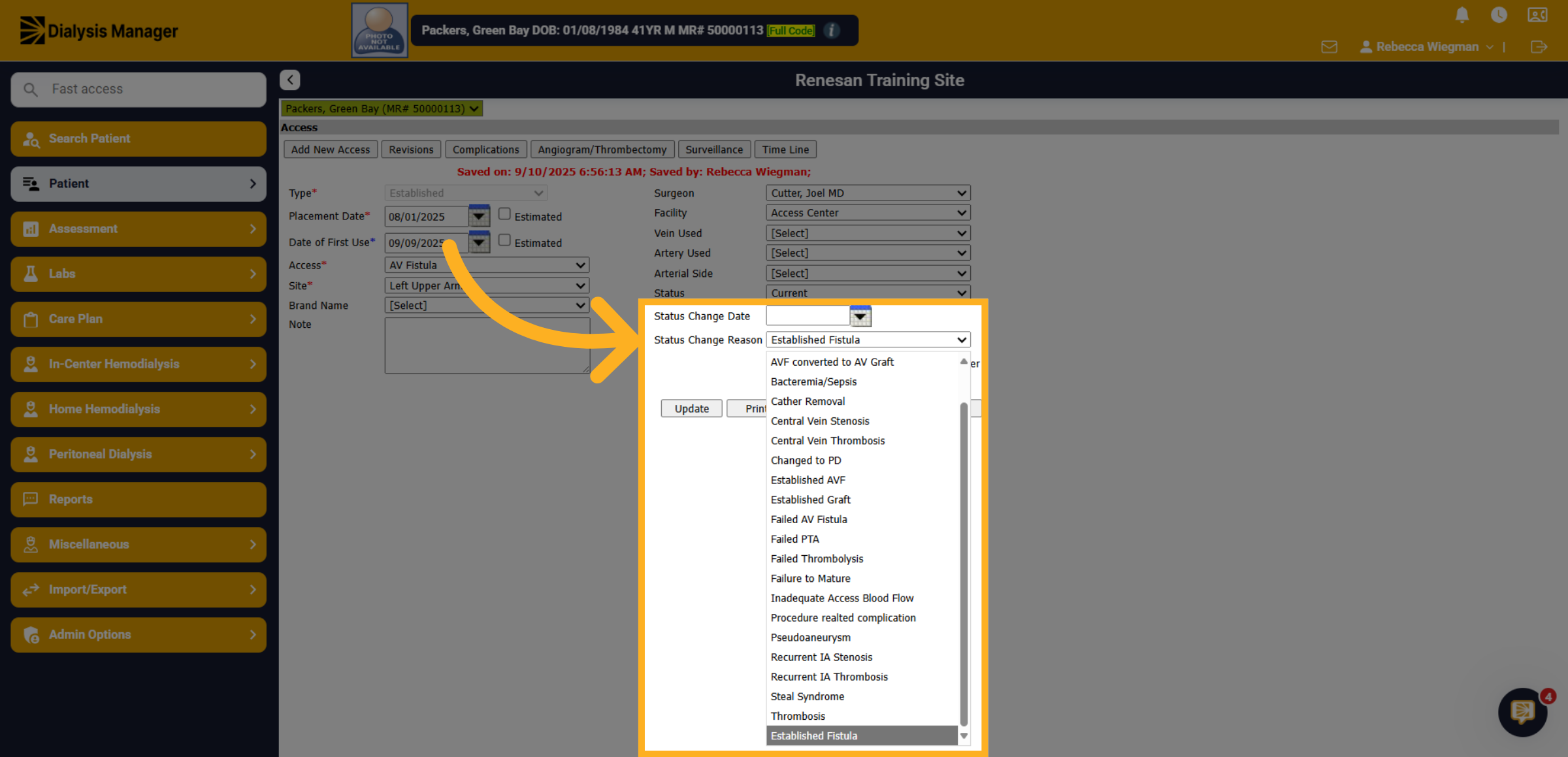Select Failed AV Fistula from list
This screenshot has height=757, width=1568.
[x=862, y=519]
